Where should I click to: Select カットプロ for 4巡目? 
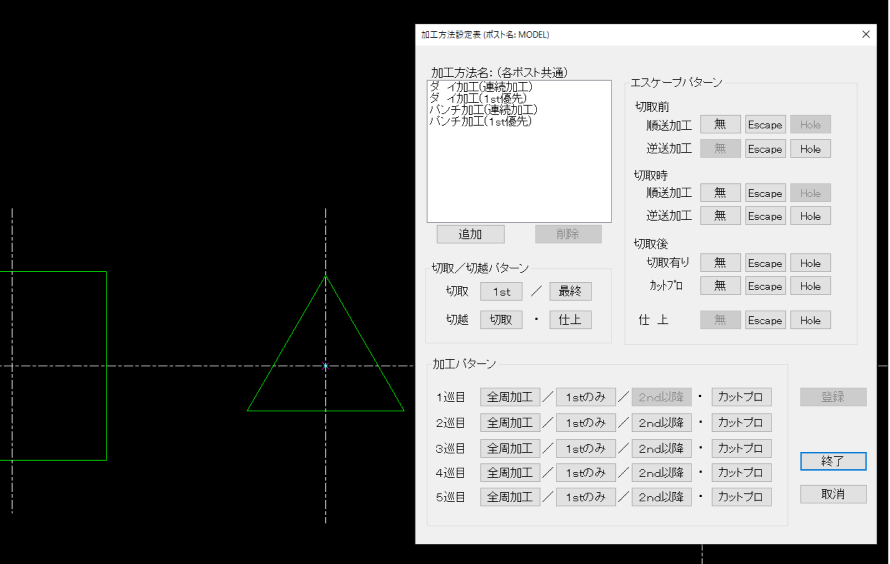741,473
